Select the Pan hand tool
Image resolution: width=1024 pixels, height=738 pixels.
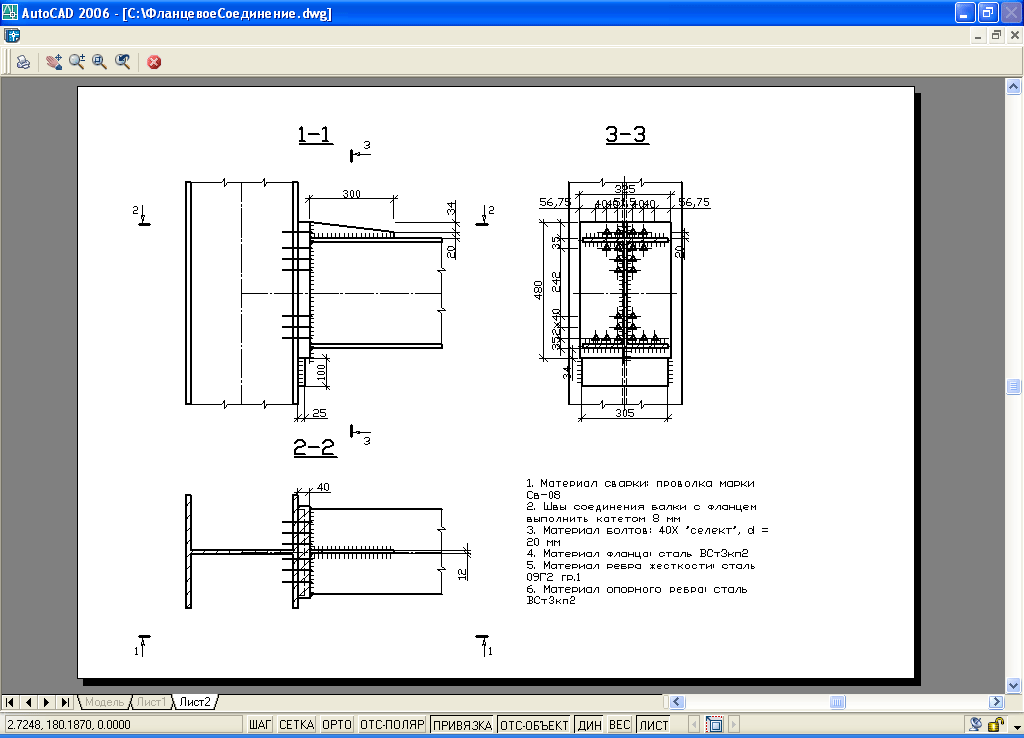pyautogui.click(x=54, y=62)
